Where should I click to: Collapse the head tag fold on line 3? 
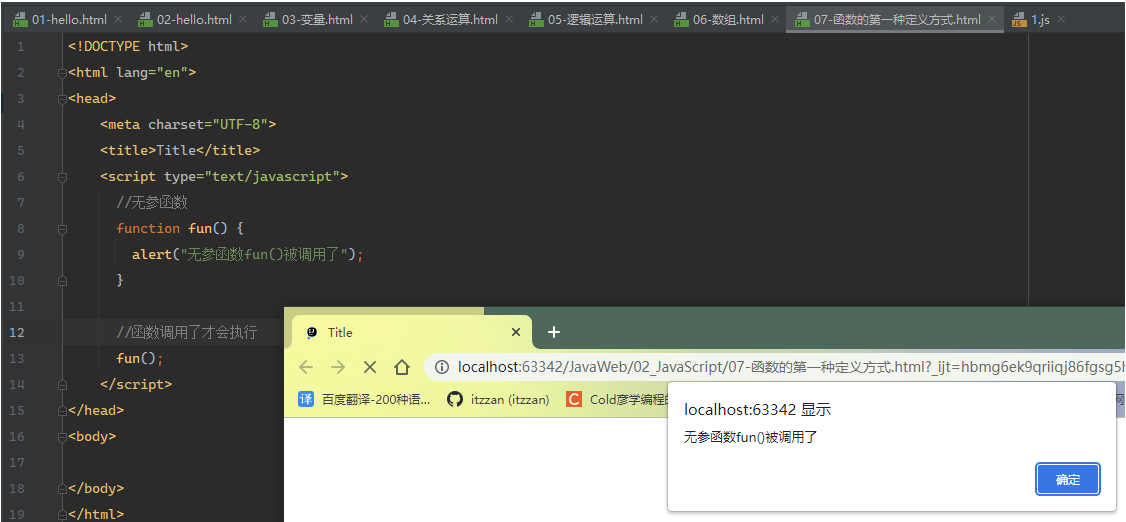[x=62, y=98]
